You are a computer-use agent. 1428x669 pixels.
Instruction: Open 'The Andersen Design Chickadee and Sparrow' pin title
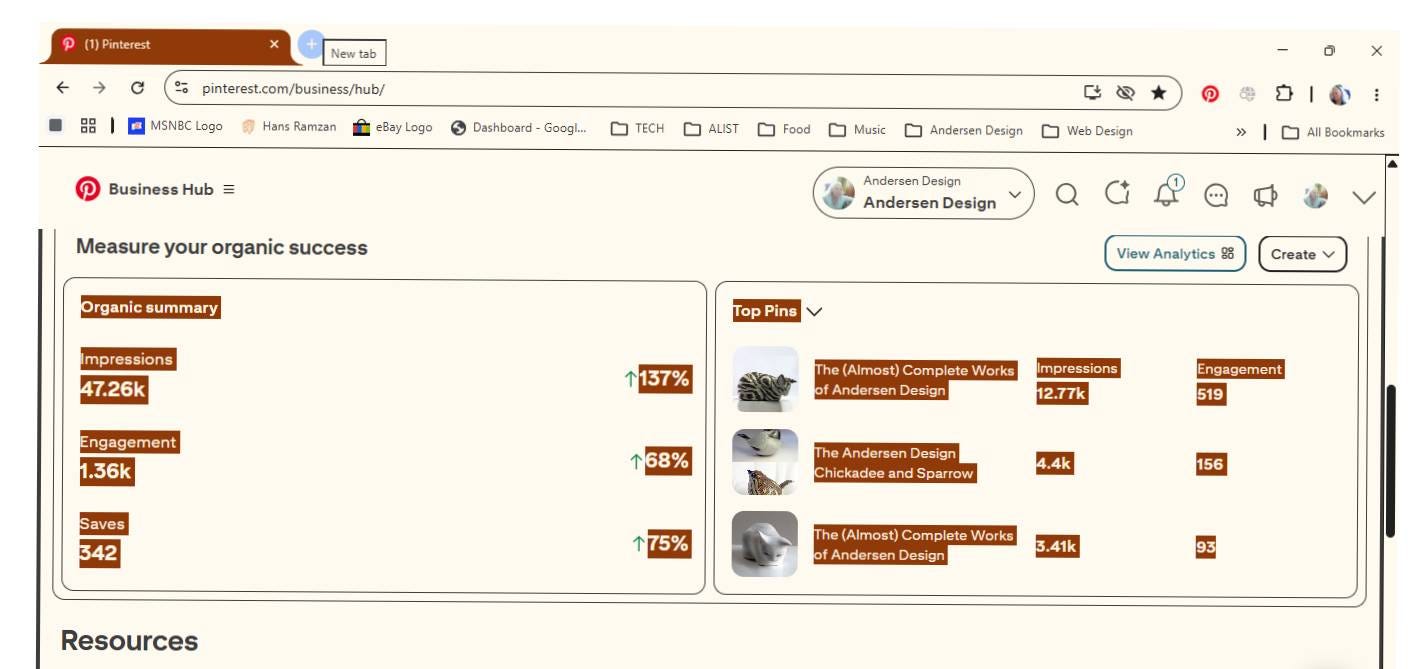[x=894, y=463]
